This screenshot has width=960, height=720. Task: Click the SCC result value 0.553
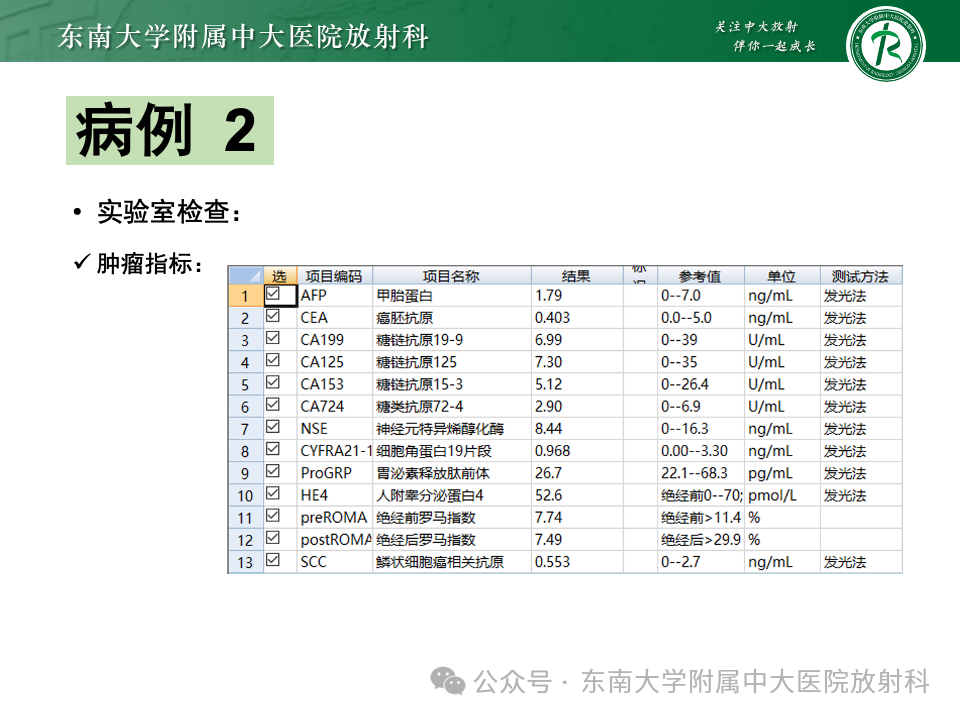point(552,561)
